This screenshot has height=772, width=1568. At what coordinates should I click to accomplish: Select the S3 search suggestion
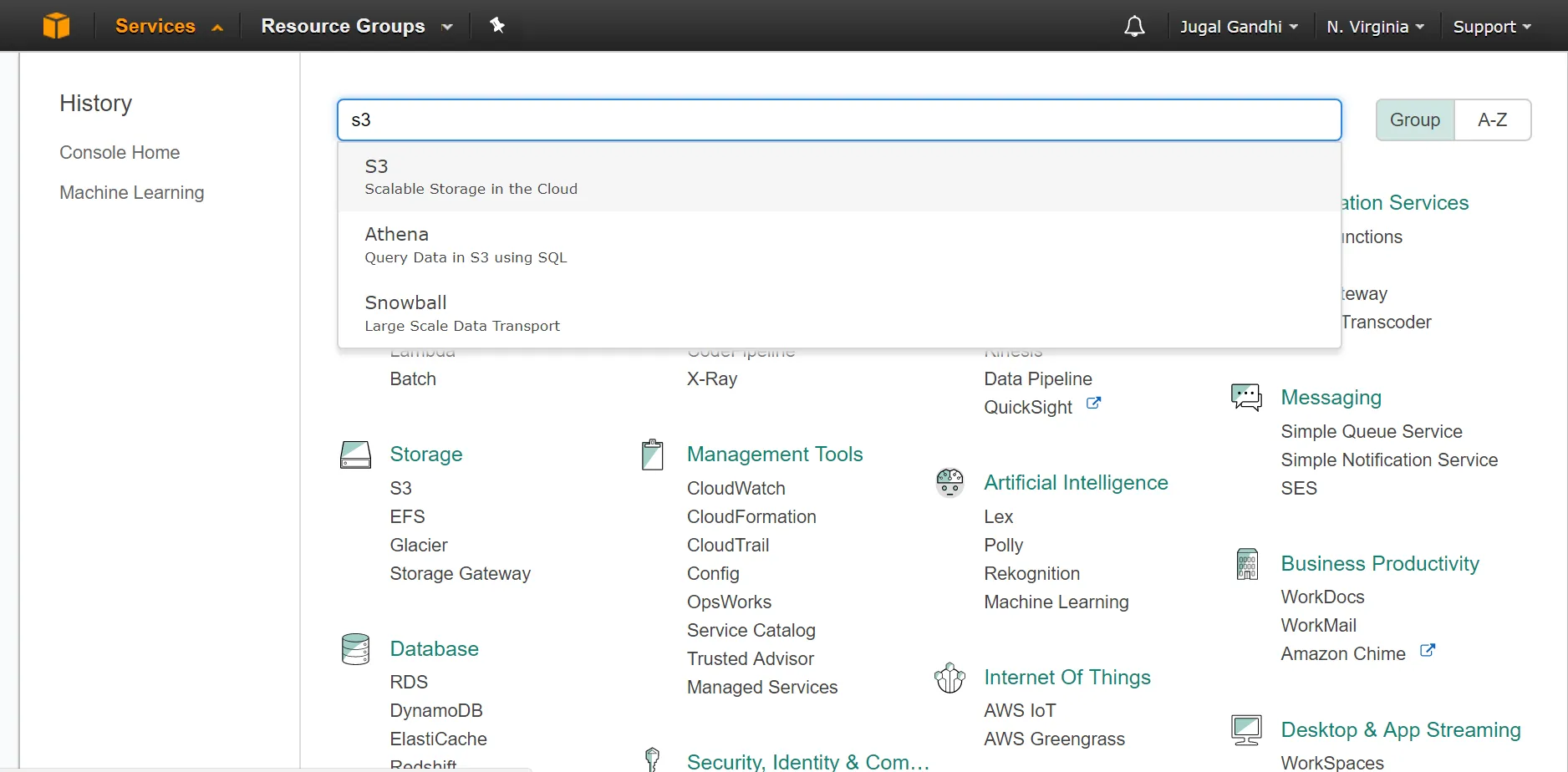(839, 177)
